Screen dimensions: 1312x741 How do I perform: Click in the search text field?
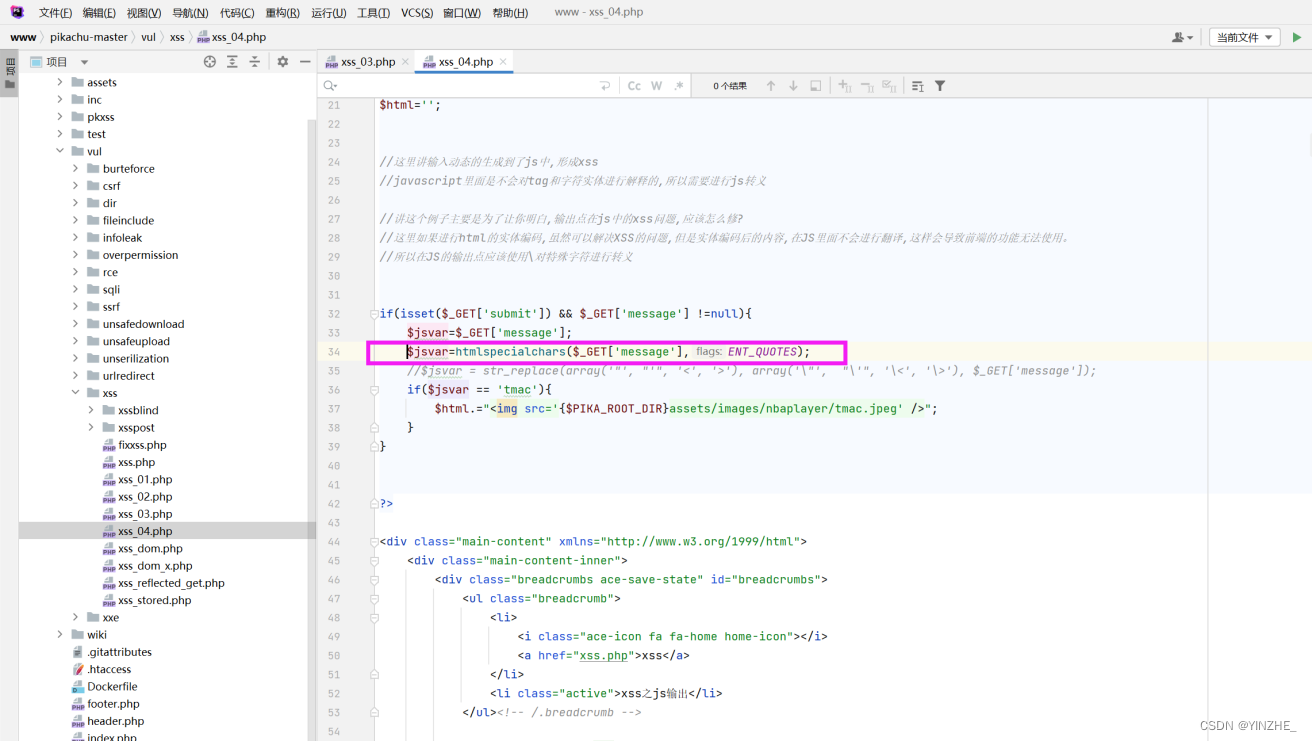[467, 86]
